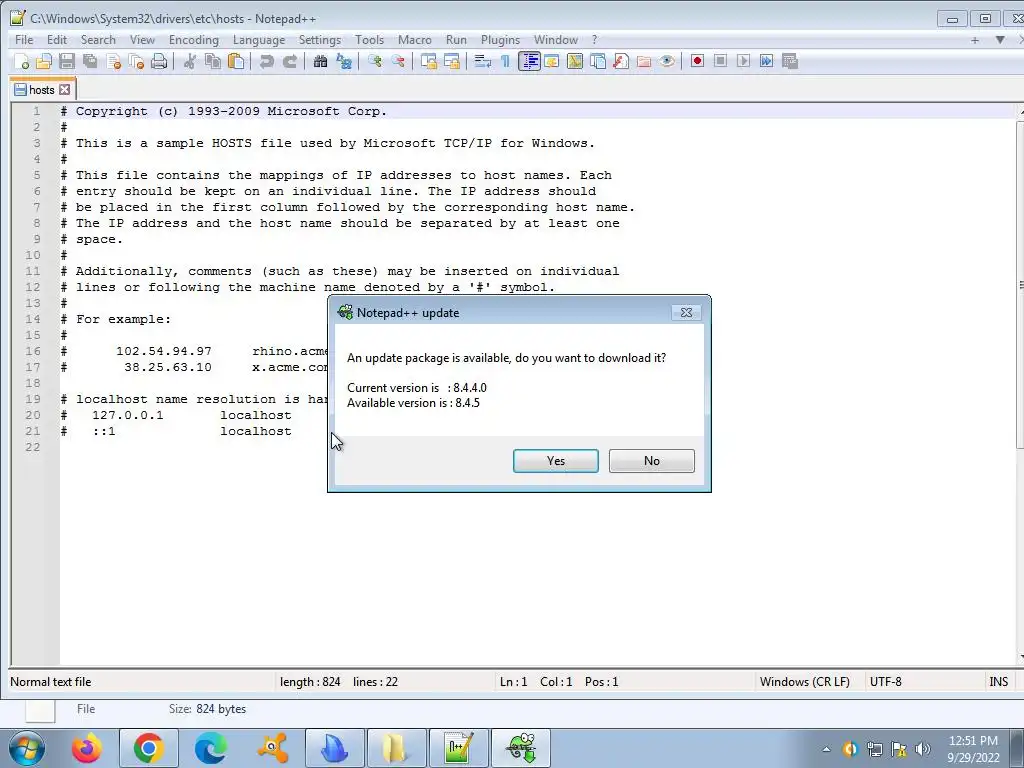Image resolution: width=1024 pixels, height=768 pixels.
Task: Click the Paste clipboard icon
Action: coord(236,61)
